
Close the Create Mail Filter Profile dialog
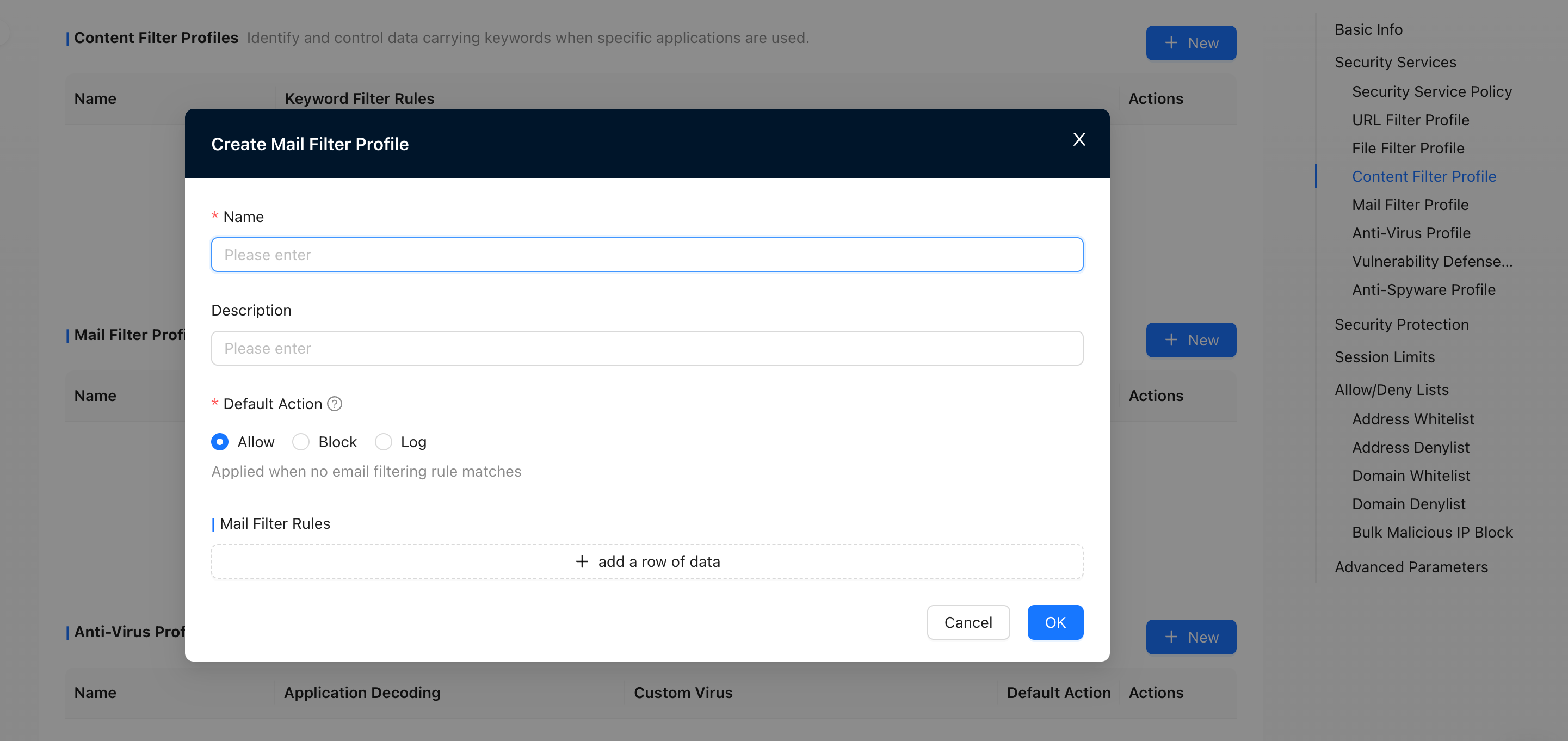(1078, 139)
